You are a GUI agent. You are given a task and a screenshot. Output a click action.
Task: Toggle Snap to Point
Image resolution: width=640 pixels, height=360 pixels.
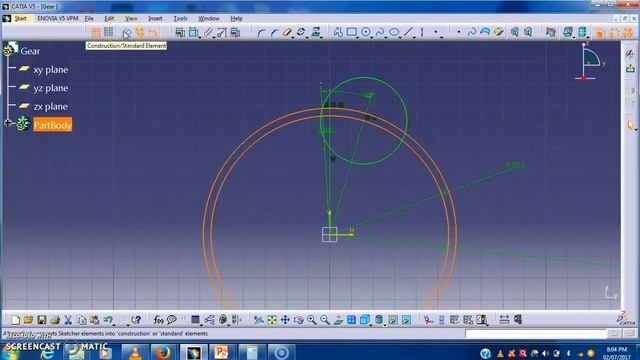pyautogui.click(x=109, y=32)
